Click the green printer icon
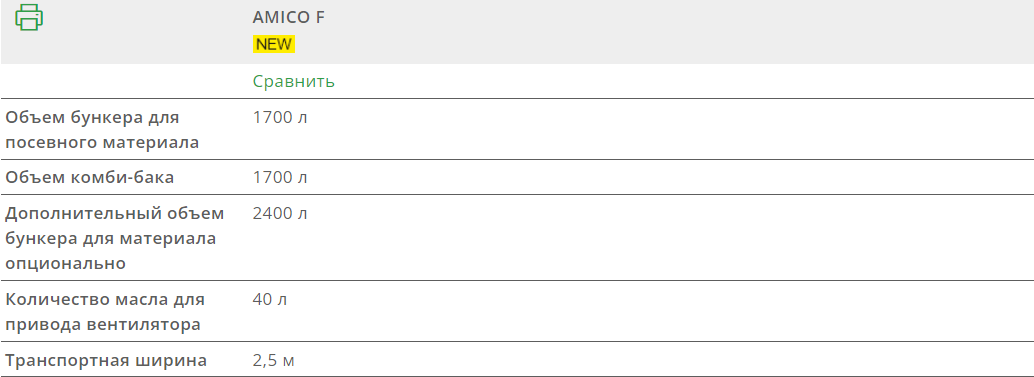 pyautogui.click(x=29, y=17)
